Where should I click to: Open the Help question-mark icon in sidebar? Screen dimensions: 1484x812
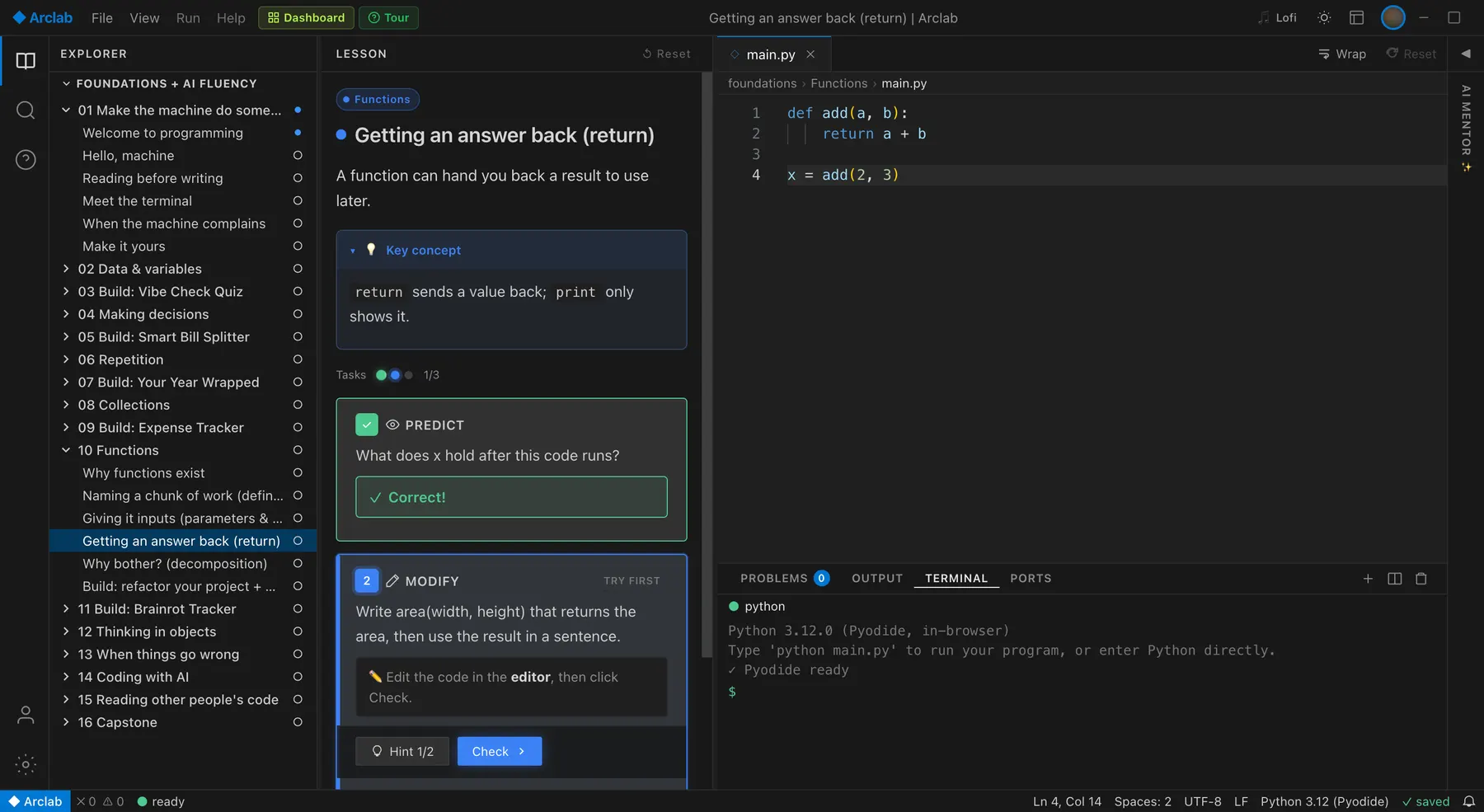pos(26,160)
